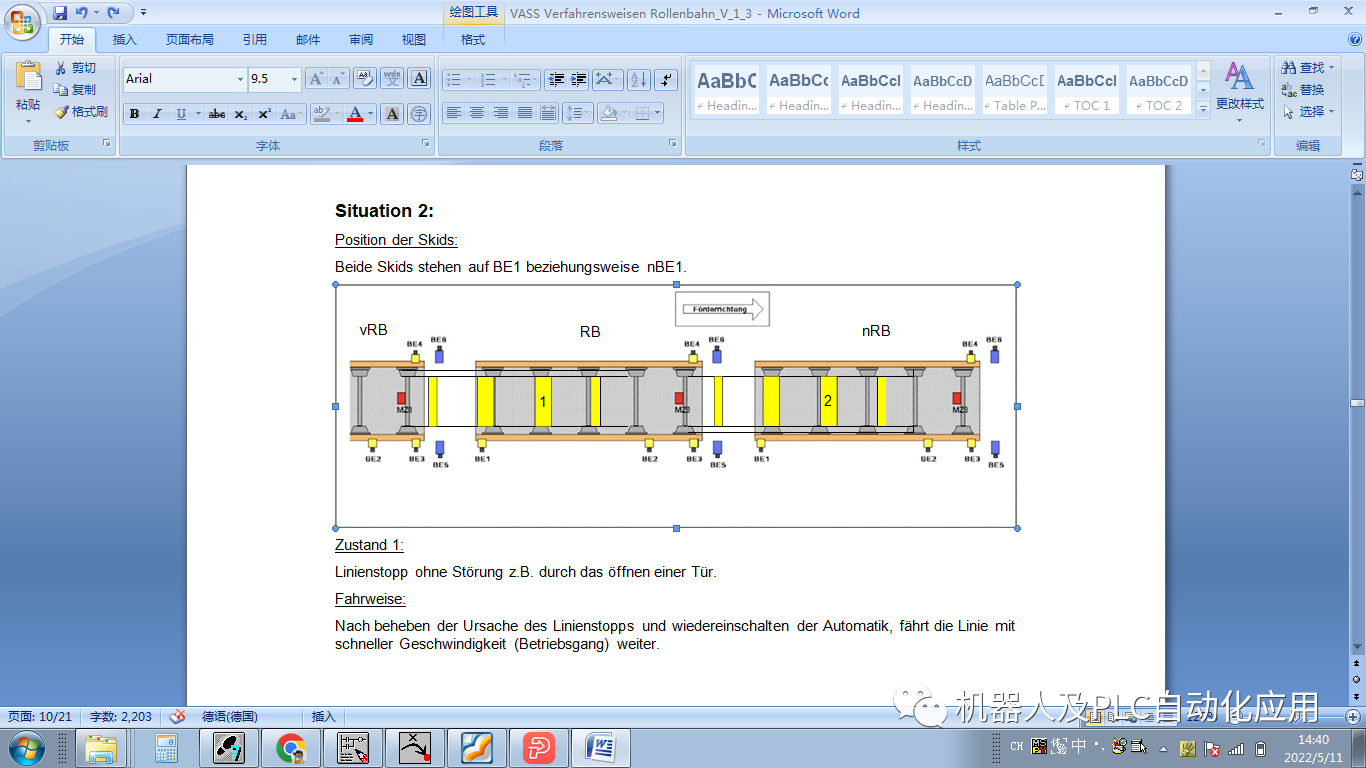Toggle the bulleted list formatting
This screenshot has height=768, width=1366.
coord(457,79)
